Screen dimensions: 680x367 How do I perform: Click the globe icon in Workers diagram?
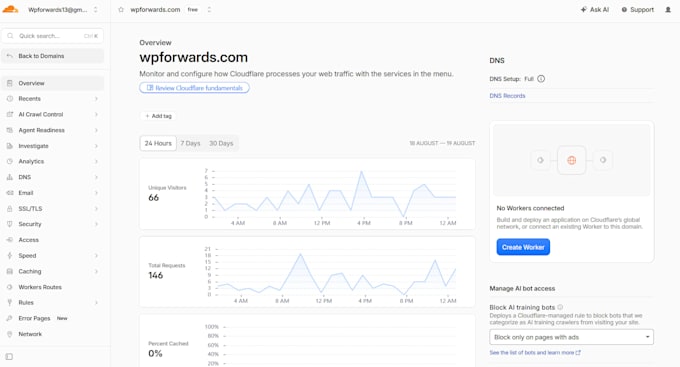pos(572,160)
